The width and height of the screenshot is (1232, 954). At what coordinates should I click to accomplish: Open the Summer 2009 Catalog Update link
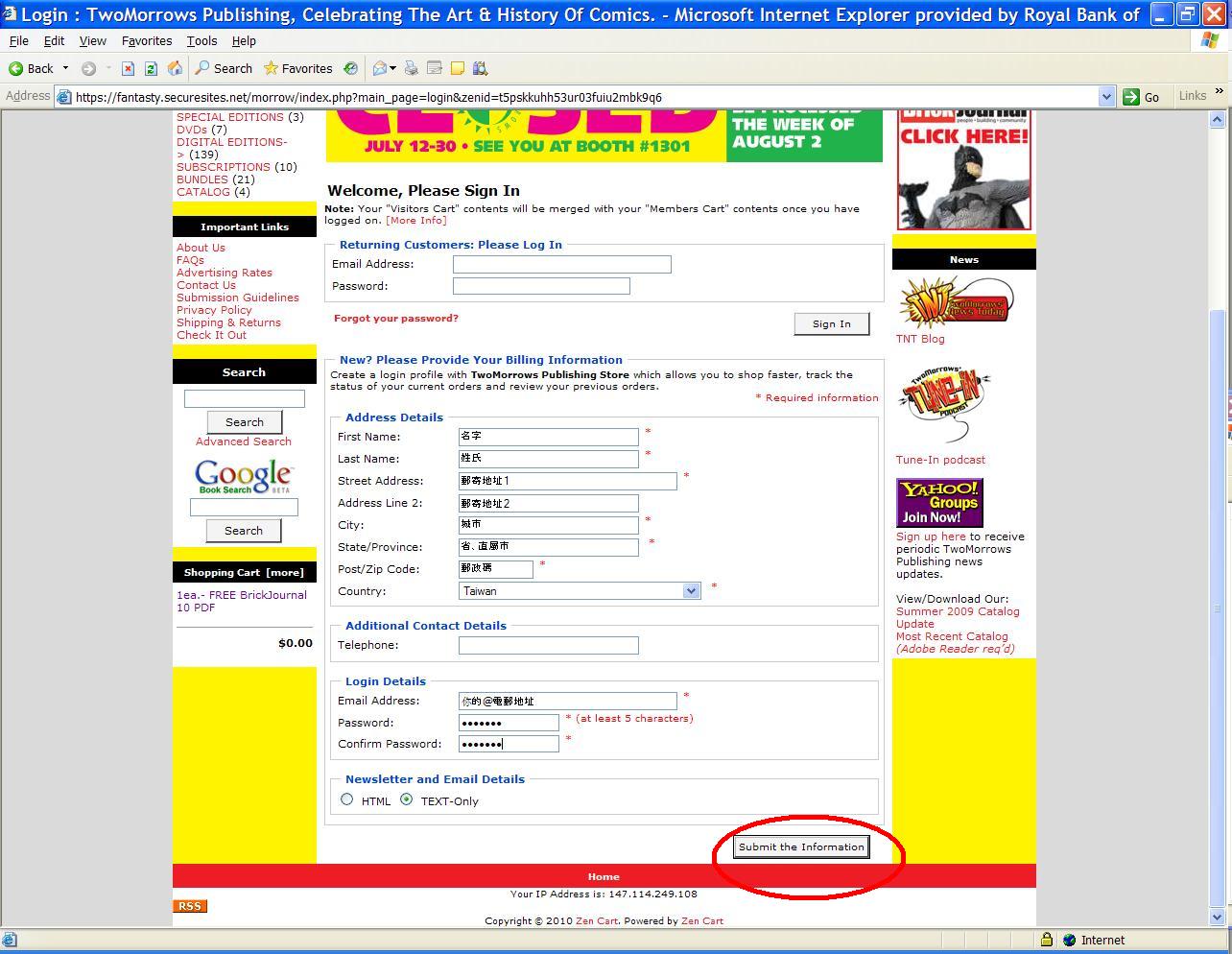[958, 617]
